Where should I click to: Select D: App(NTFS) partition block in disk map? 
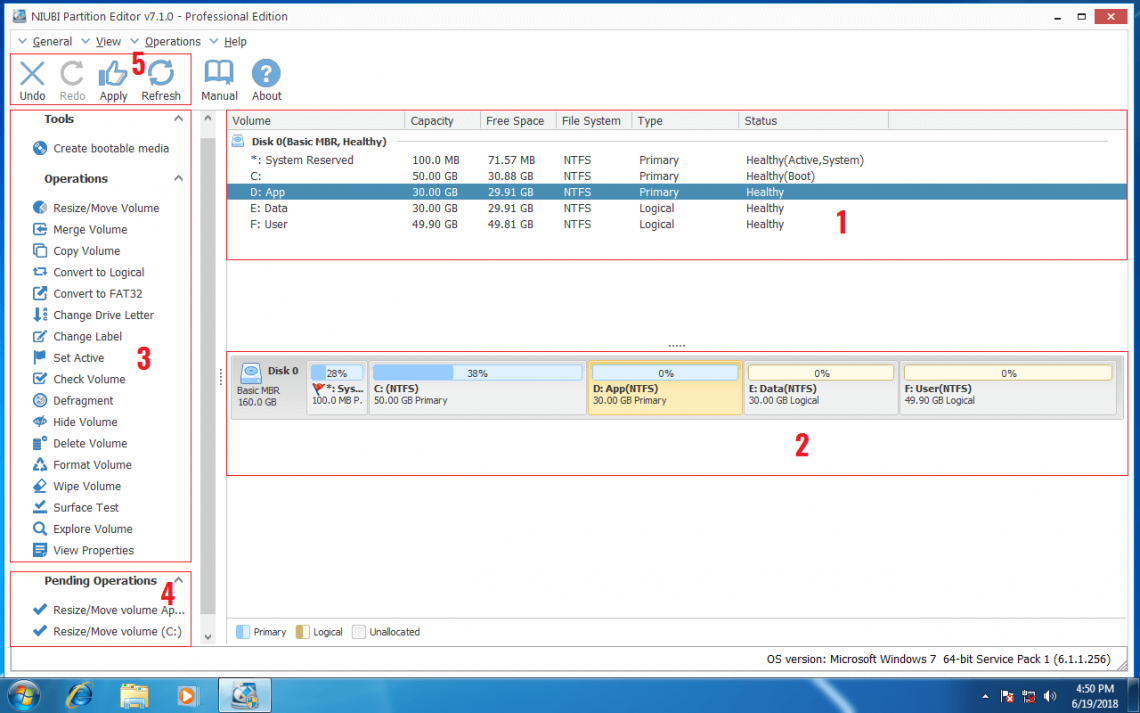click(x=665, y=388)
